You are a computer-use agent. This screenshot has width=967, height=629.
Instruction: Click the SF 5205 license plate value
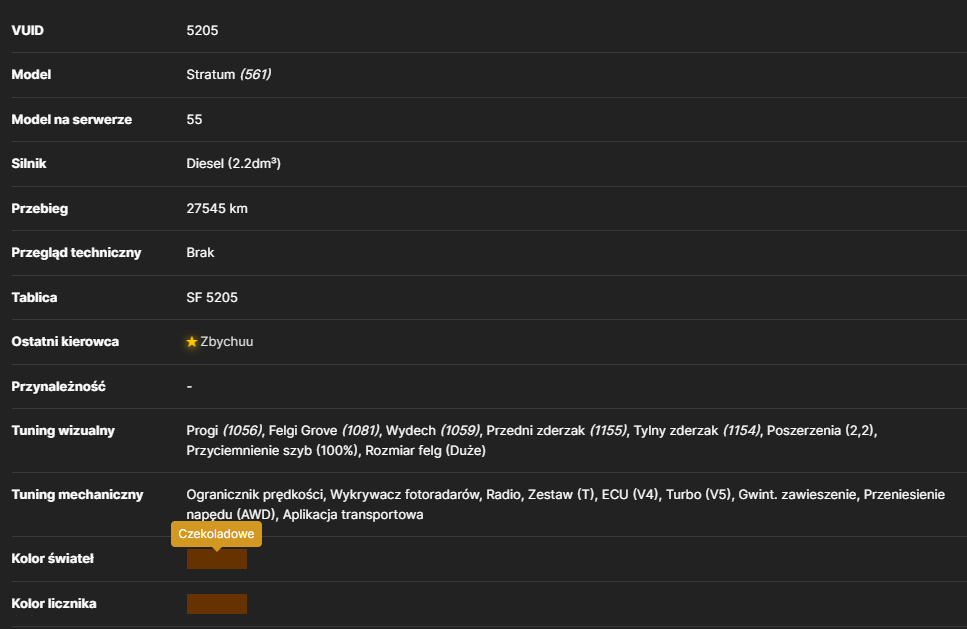pyautogui.click(x=212, y=297)
